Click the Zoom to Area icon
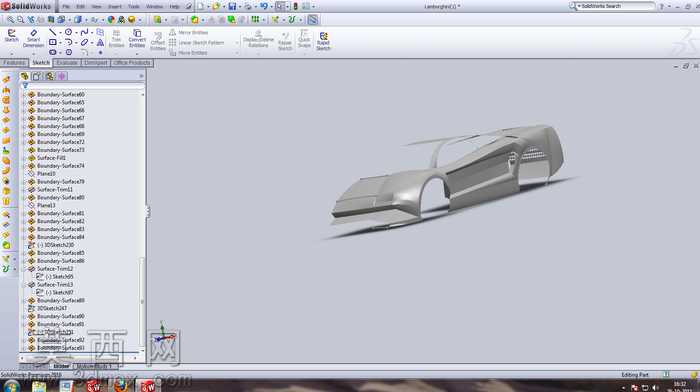The width and height of the screenshot is (700, 392). click(21, 20)
